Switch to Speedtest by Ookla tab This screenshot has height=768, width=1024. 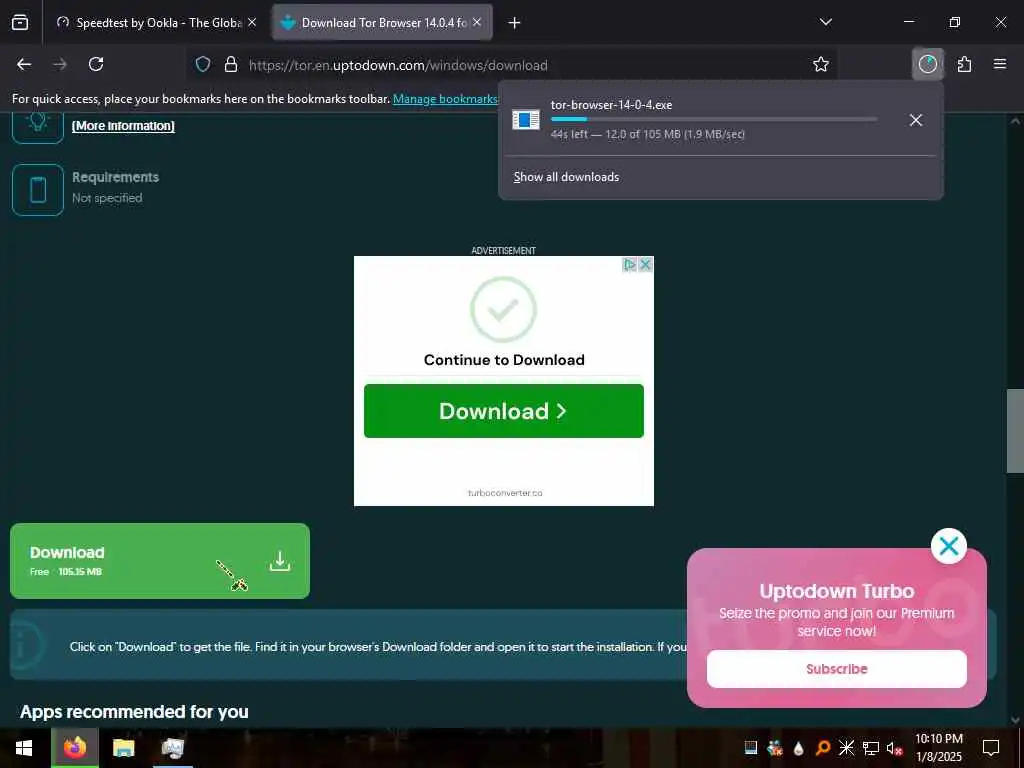155,22
